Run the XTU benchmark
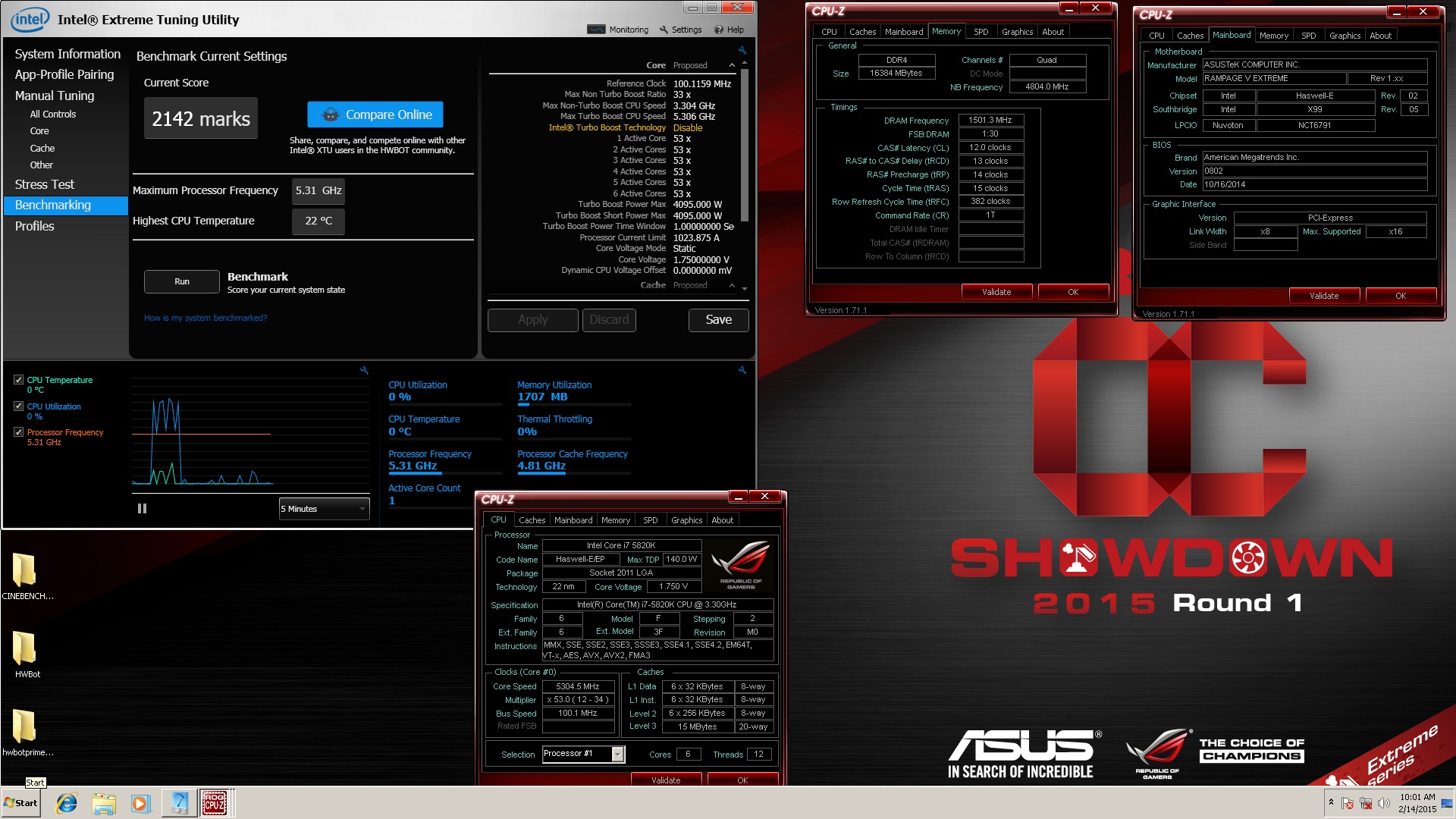This screenshot has height=819, width=1456. (x=182, y=281)
